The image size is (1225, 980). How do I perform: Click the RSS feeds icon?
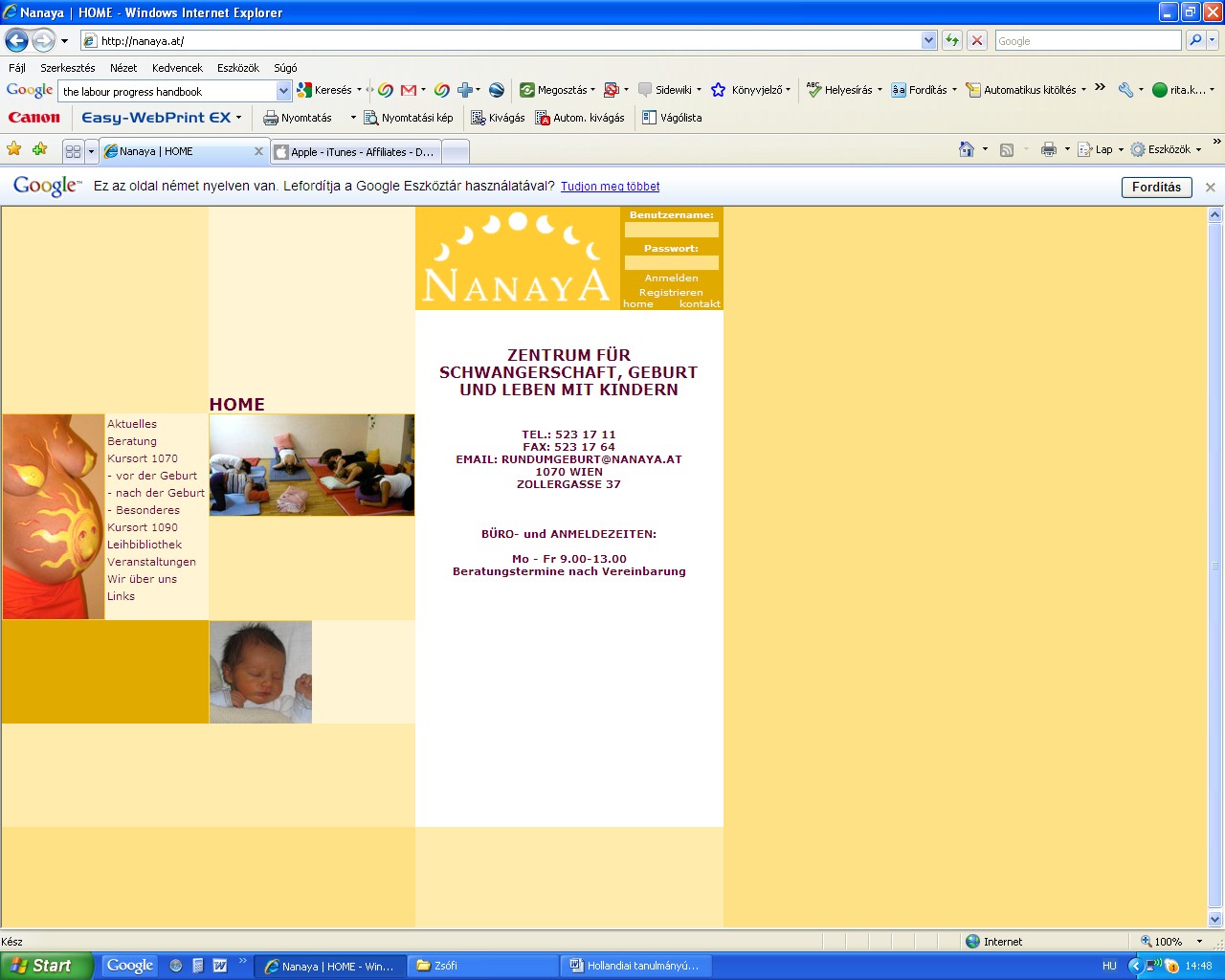pos(1007,149)
